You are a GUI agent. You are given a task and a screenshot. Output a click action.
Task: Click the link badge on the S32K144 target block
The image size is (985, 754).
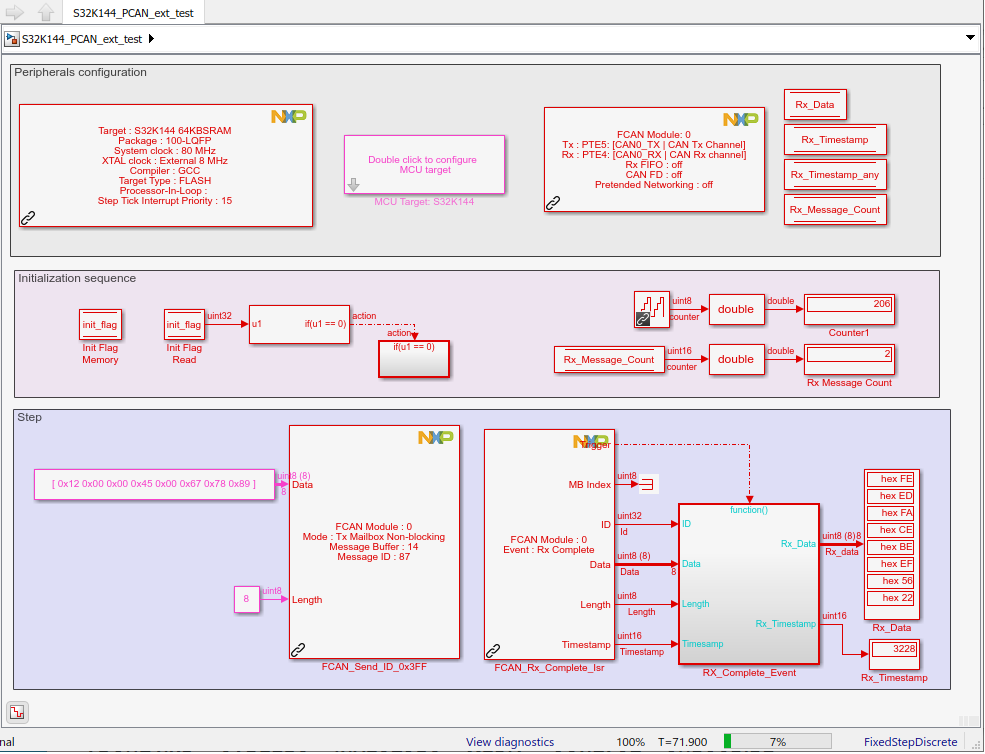point(28,217)
